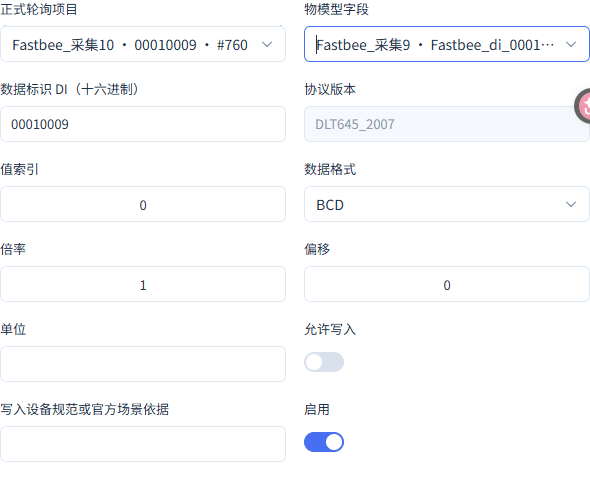Click the 协议版本 label
This screenshot has height=480, width=590.
point(330,90)
